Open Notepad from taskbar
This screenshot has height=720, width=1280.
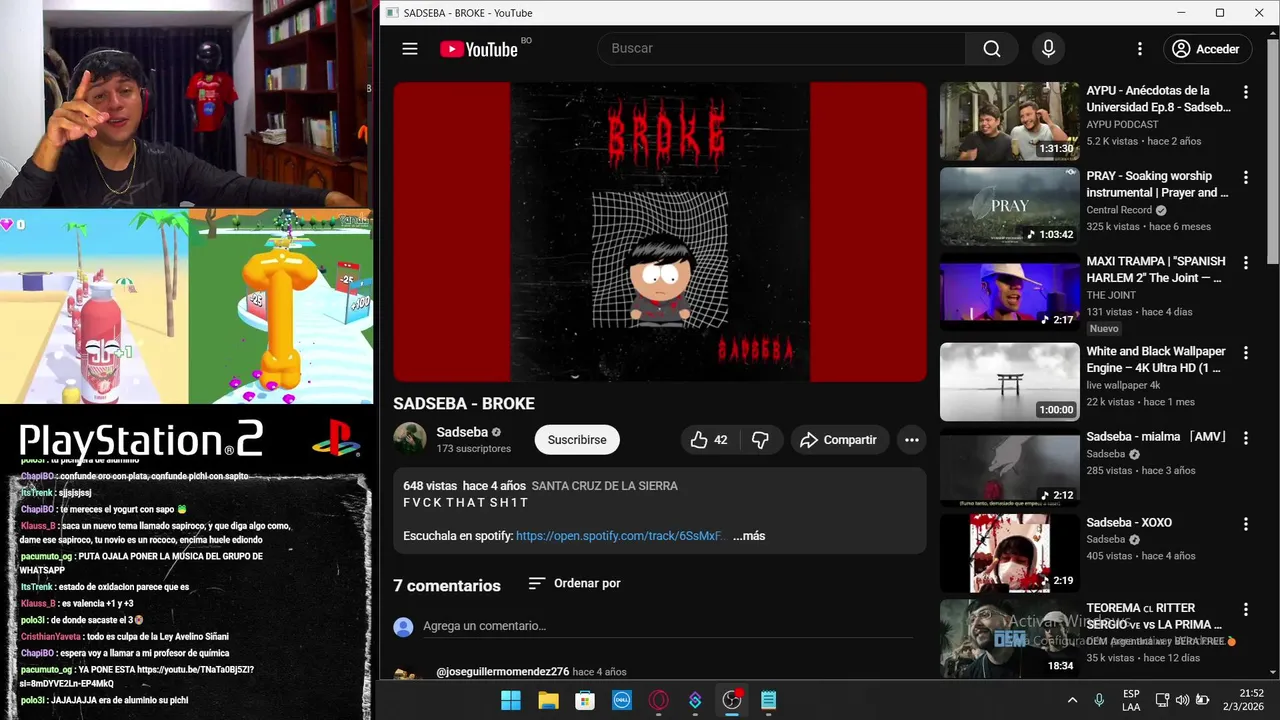coord(768,700)
